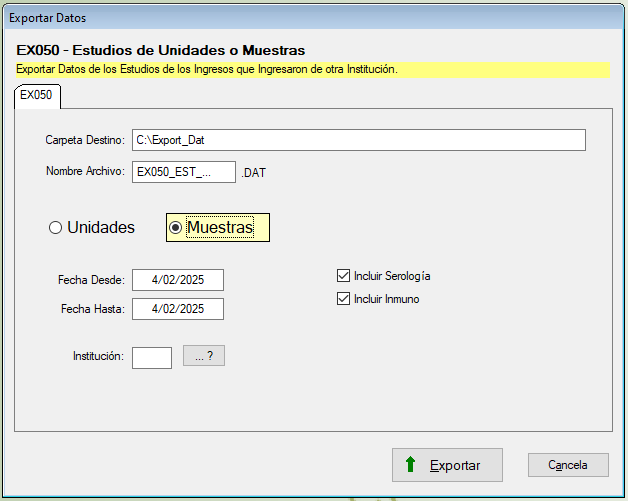Click the 'Carpeta Destino:' label
628x501 pixels.
pos(84,140)
